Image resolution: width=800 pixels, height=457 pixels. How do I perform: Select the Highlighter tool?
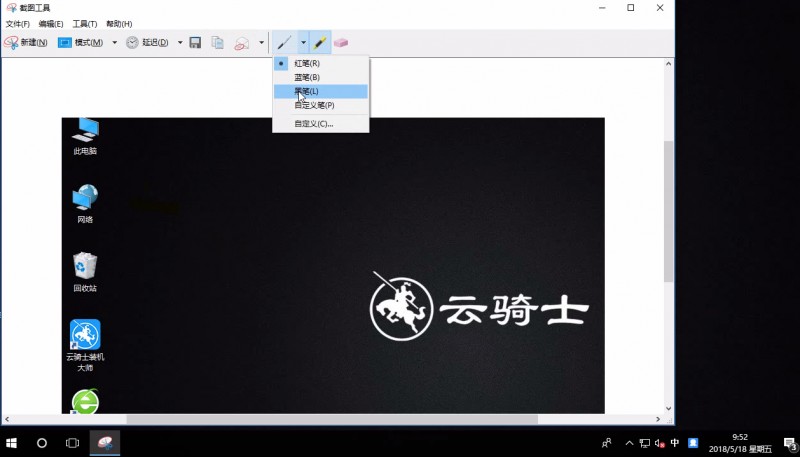320,43
